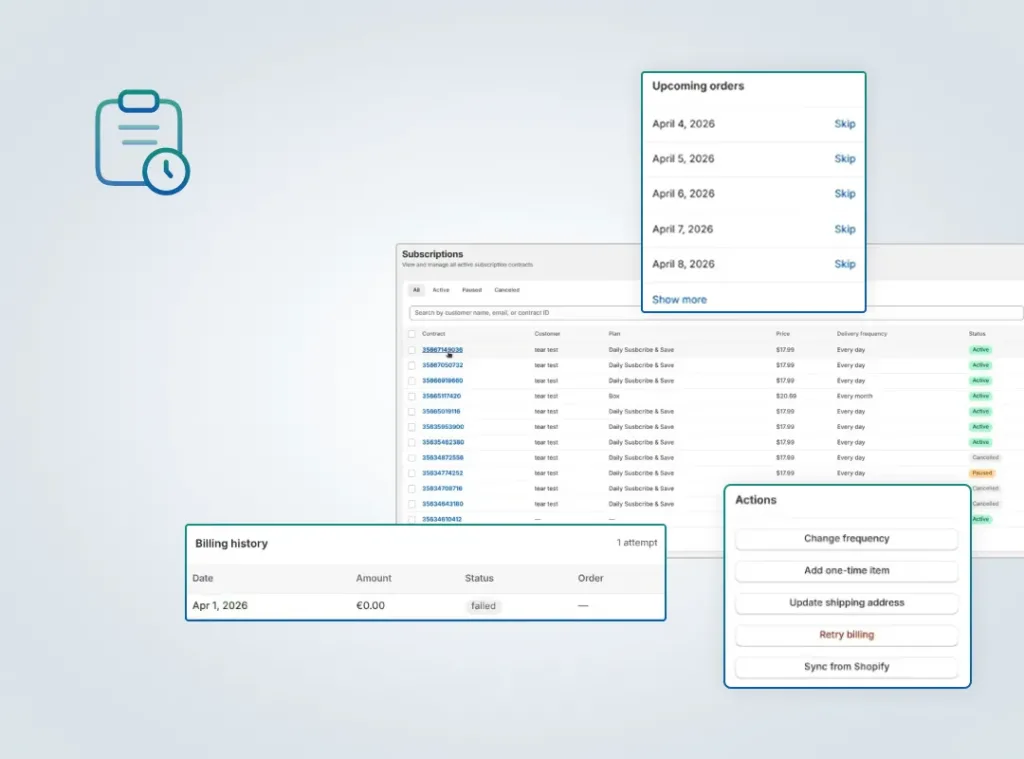Click the Subscriptions page title
The image size is (1024, 759).
[x=432, y=254]
